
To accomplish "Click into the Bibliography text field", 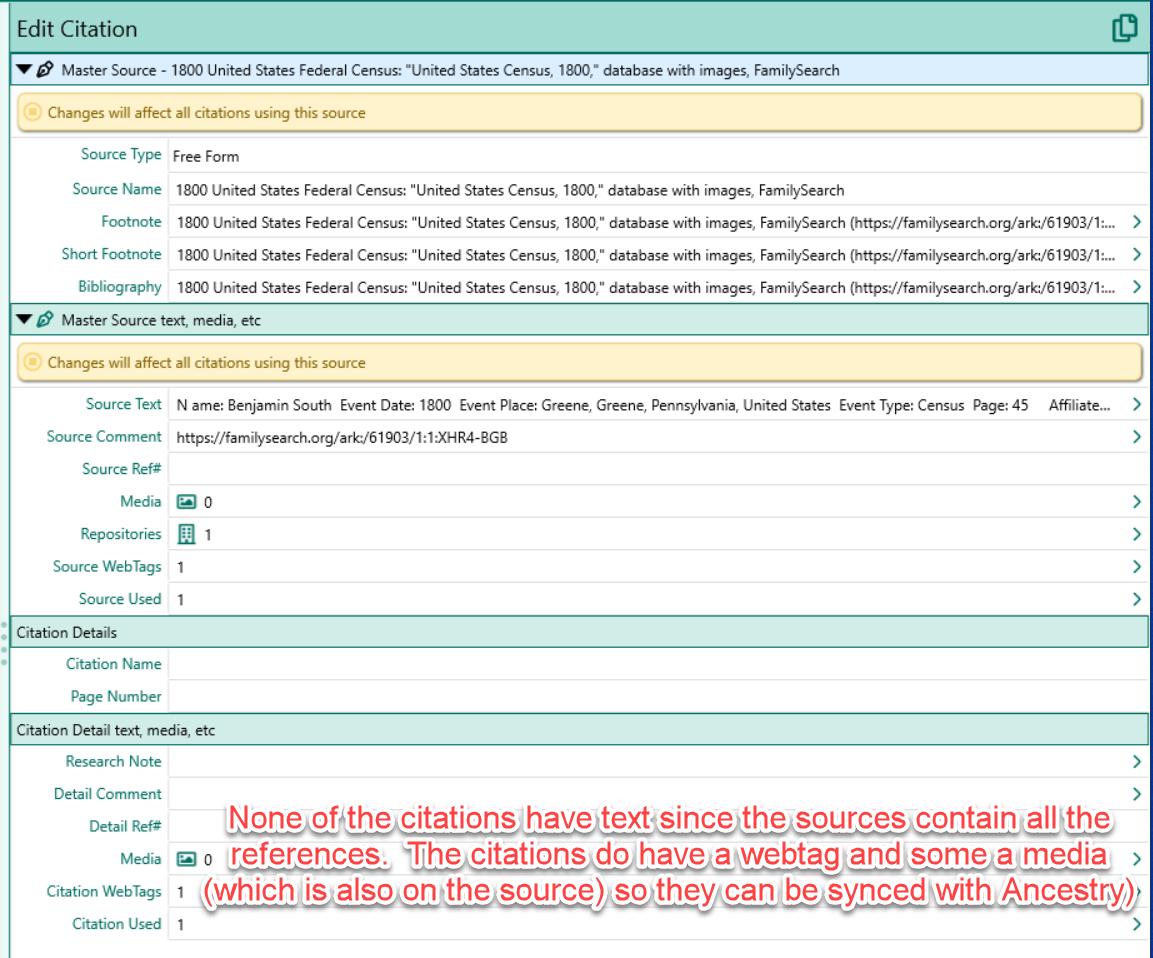I will coord(646,287).
